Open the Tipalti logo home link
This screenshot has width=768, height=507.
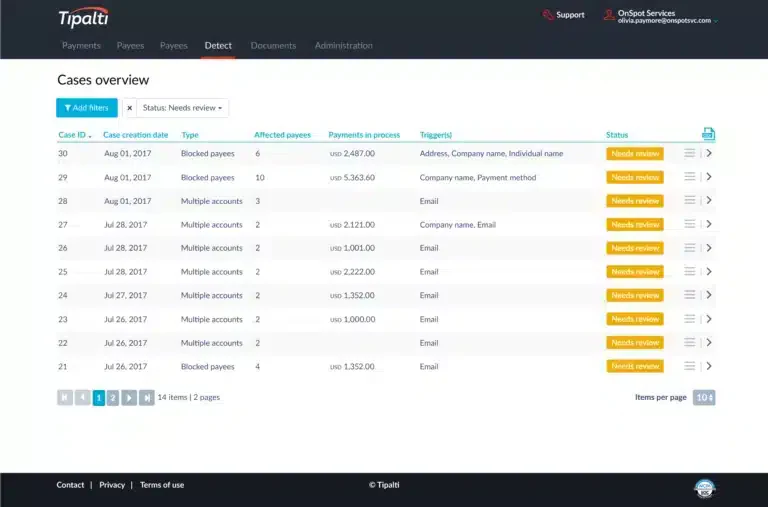(x=83, y=18)
